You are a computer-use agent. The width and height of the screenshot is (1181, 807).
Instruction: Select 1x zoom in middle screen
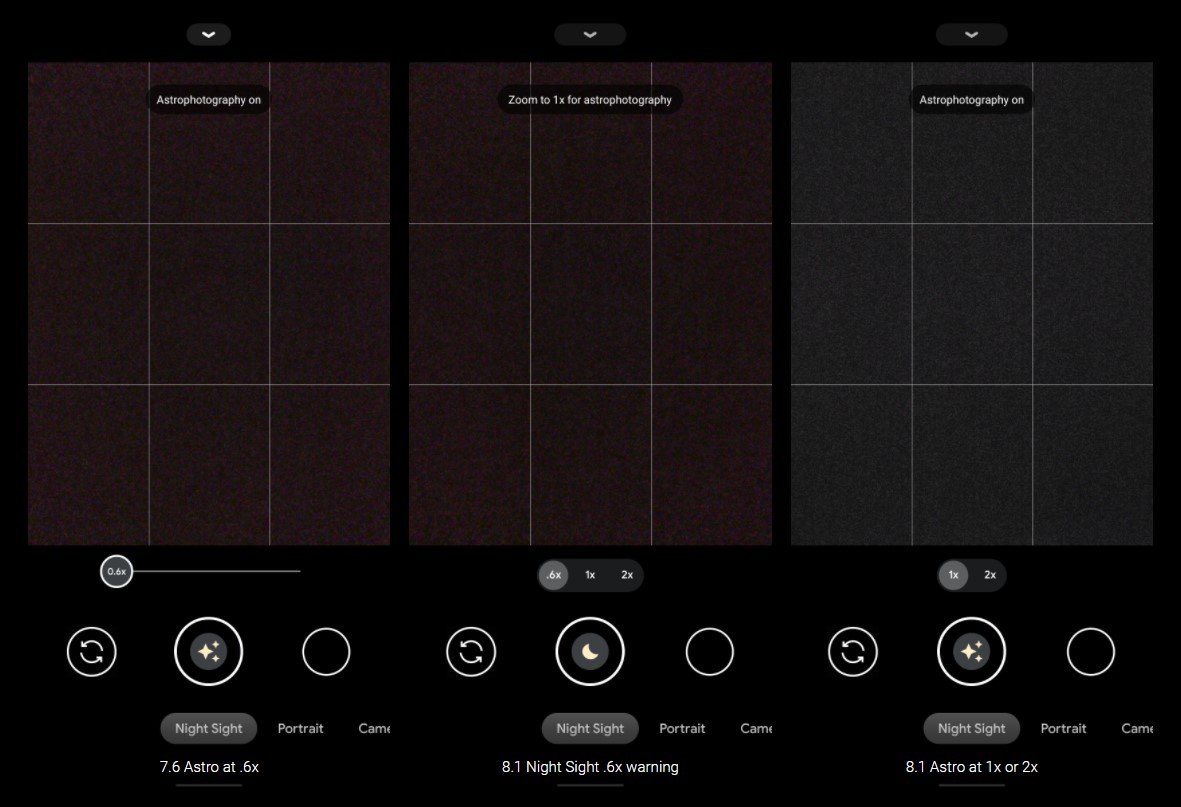click(x=590, y=575)
